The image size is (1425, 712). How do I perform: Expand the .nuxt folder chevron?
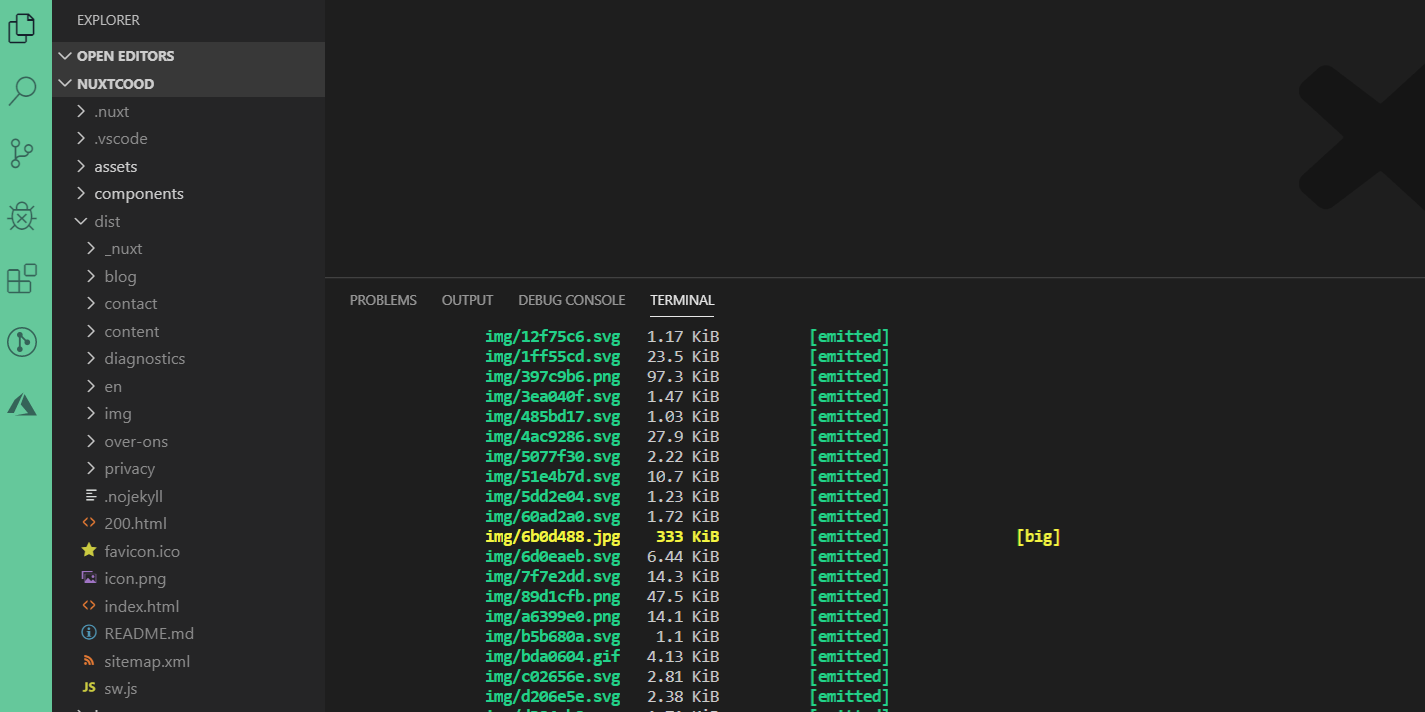click(81, 111)
